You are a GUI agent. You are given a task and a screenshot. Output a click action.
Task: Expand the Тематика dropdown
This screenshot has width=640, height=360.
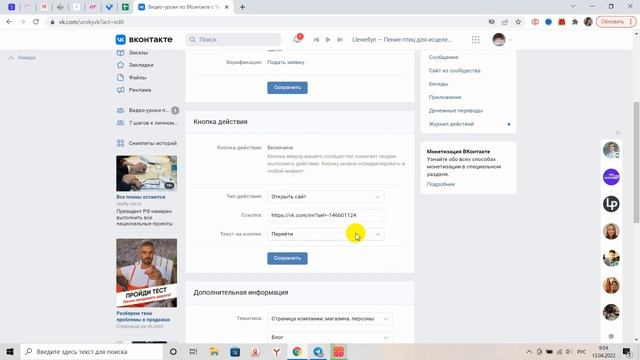point(330,319)
